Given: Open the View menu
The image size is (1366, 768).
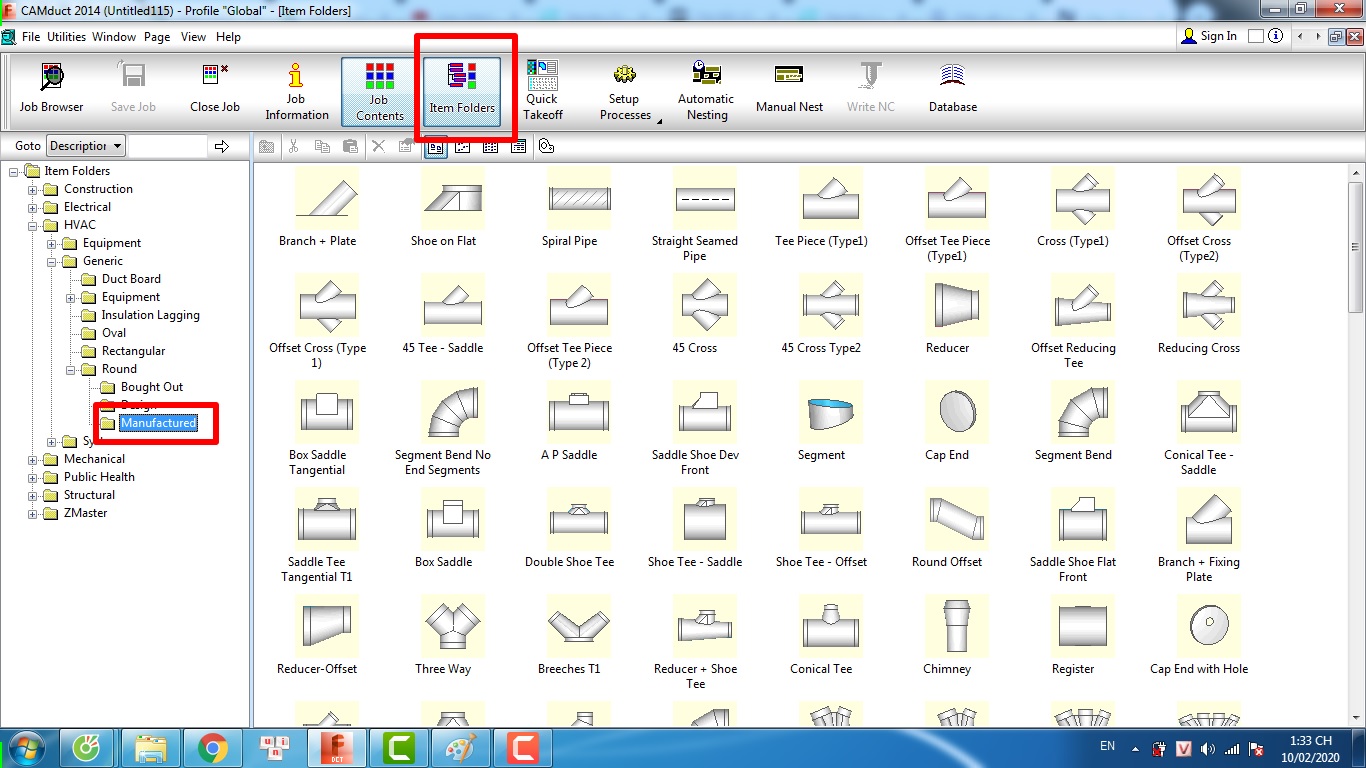Looking at the screenshot, I should click(x=193, y=37).
